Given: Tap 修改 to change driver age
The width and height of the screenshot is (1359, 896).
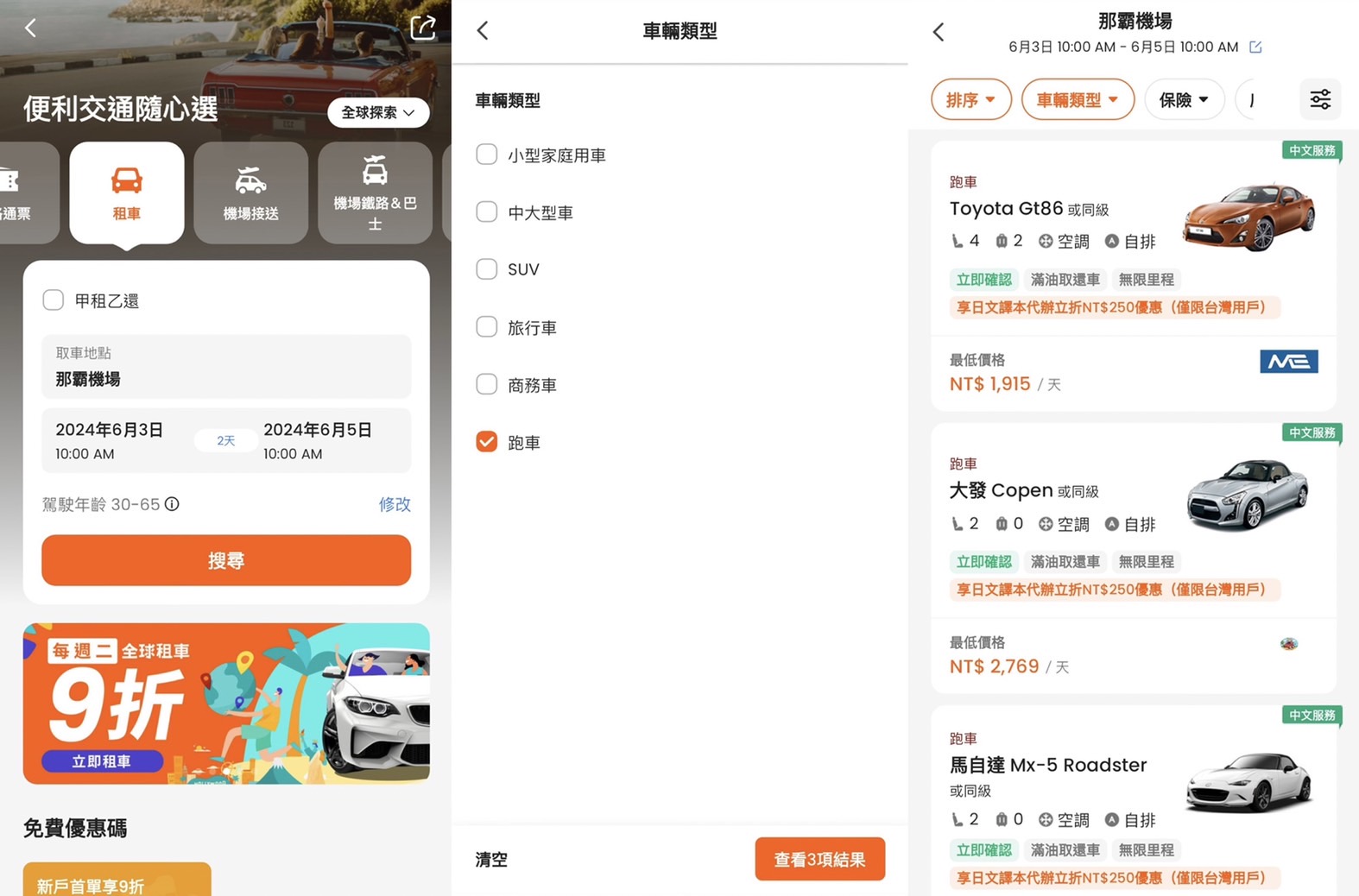Looking at the screenshot, I should (395, 504).
